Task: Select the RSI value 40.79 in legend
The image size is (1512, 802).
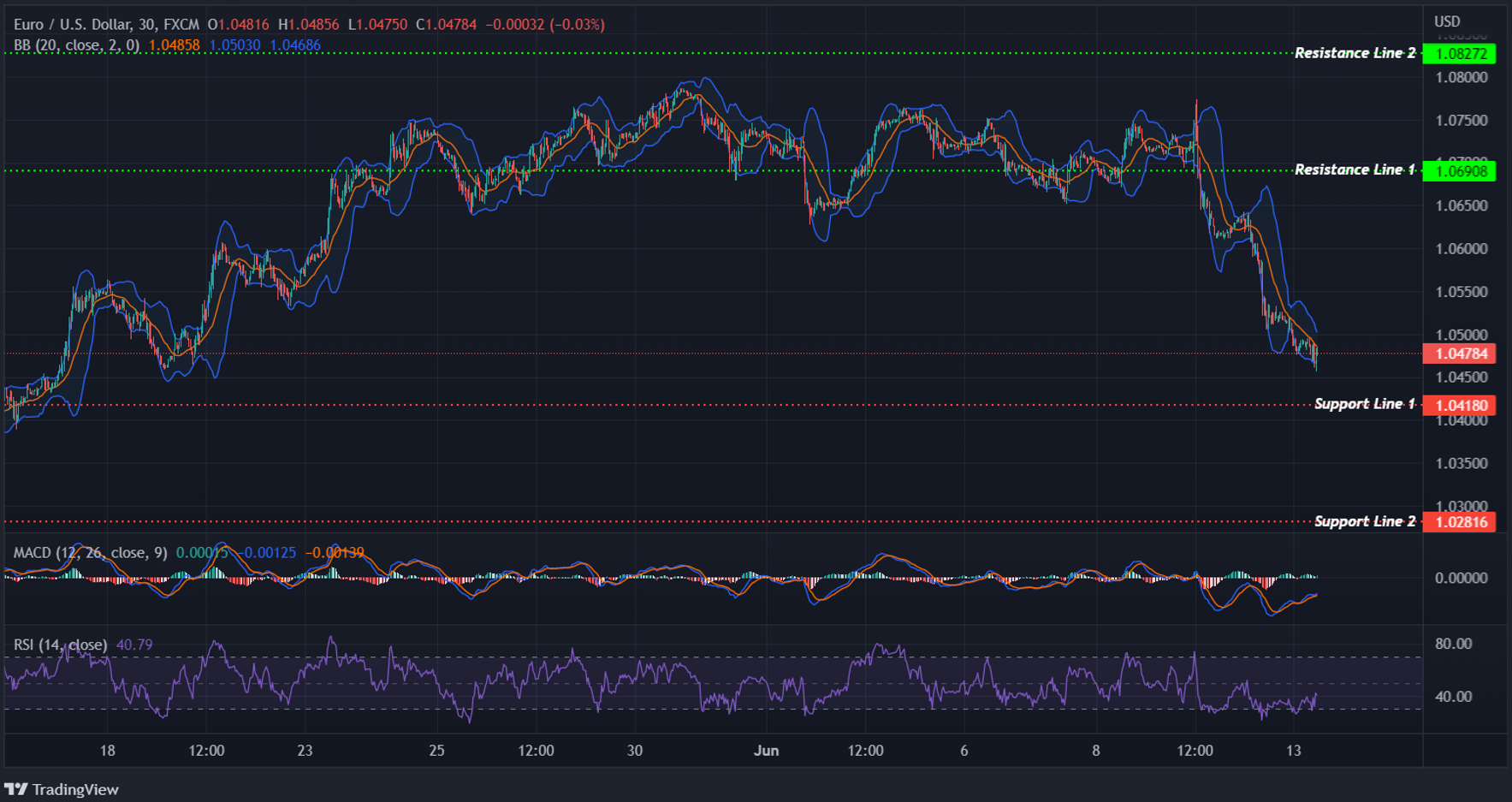Action: coord(134,645)
